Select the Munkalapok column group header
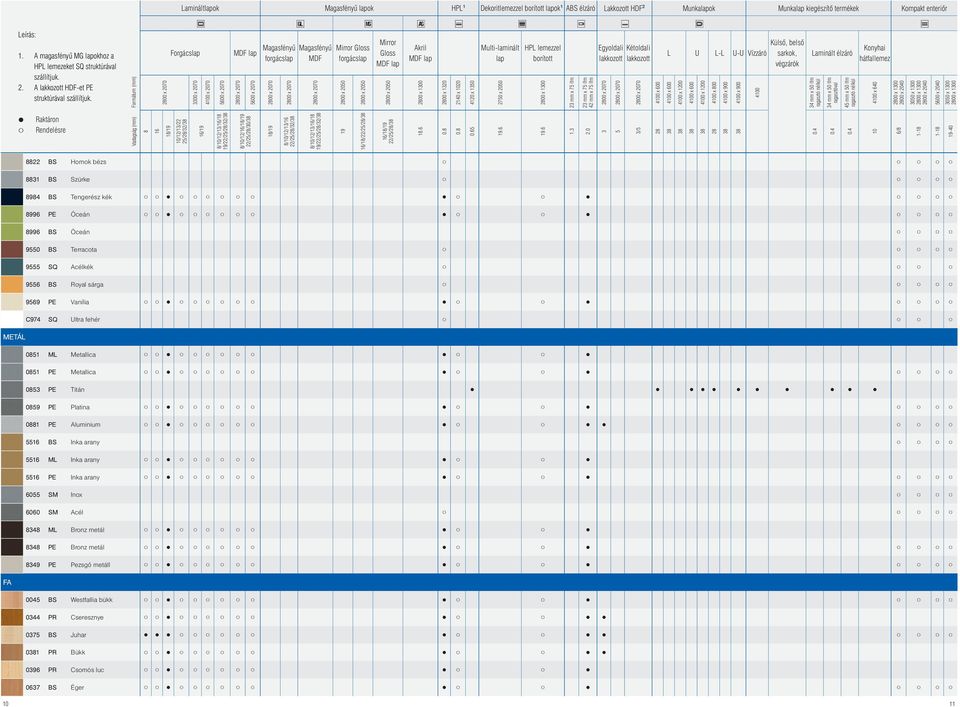The image size is (960, 707). 699,9
